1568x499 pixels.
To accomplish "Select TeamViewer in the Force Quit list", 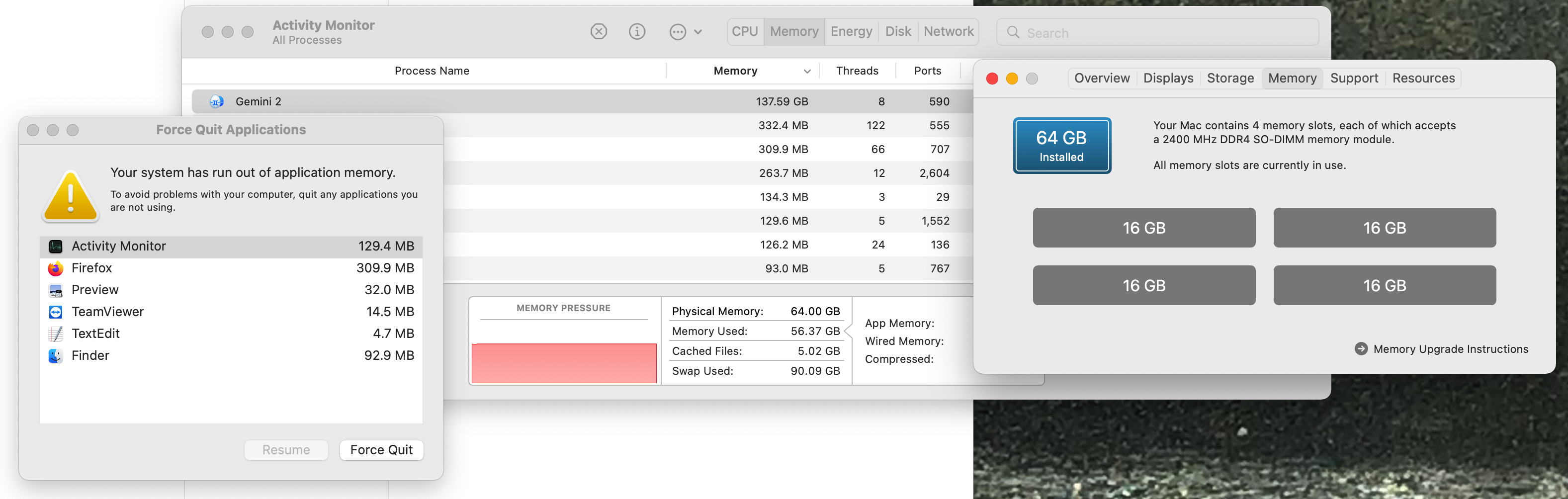I will tap(231, 312).
